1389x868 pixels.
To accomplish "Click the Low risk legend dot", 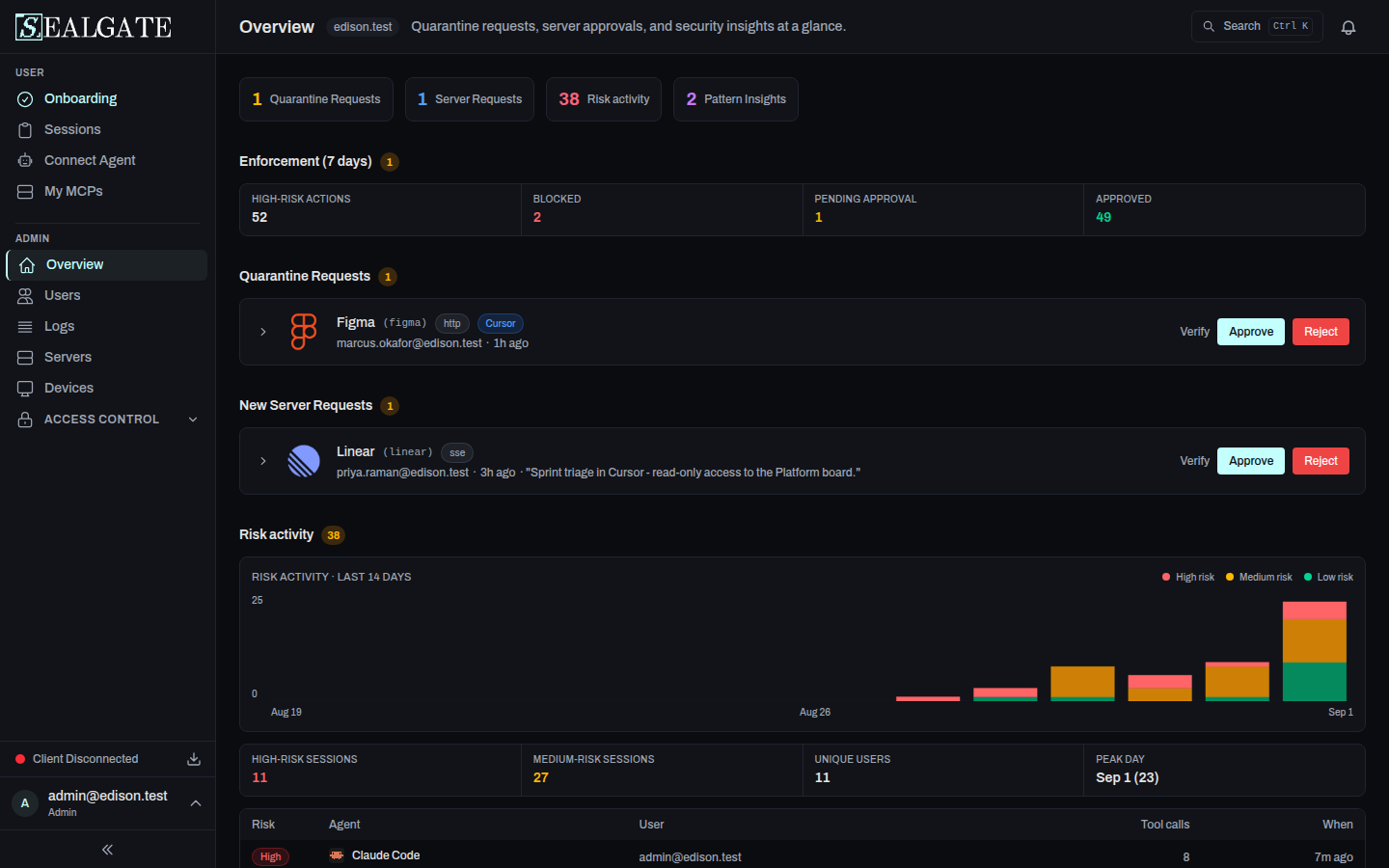I will [x=1308, y=577].
